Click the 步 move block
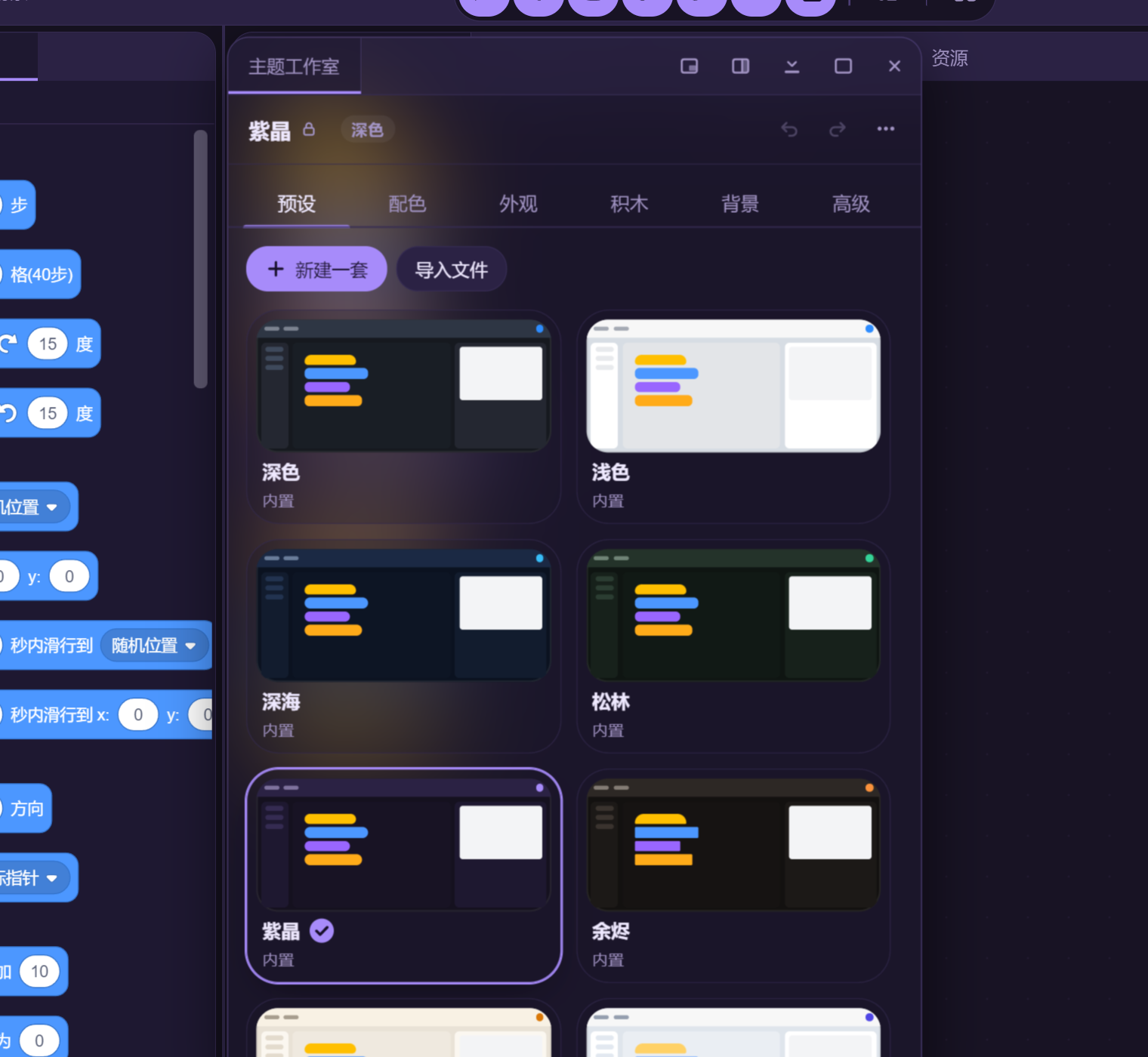The width and height of the screenshot is (1148, 1057). point(17,205)
